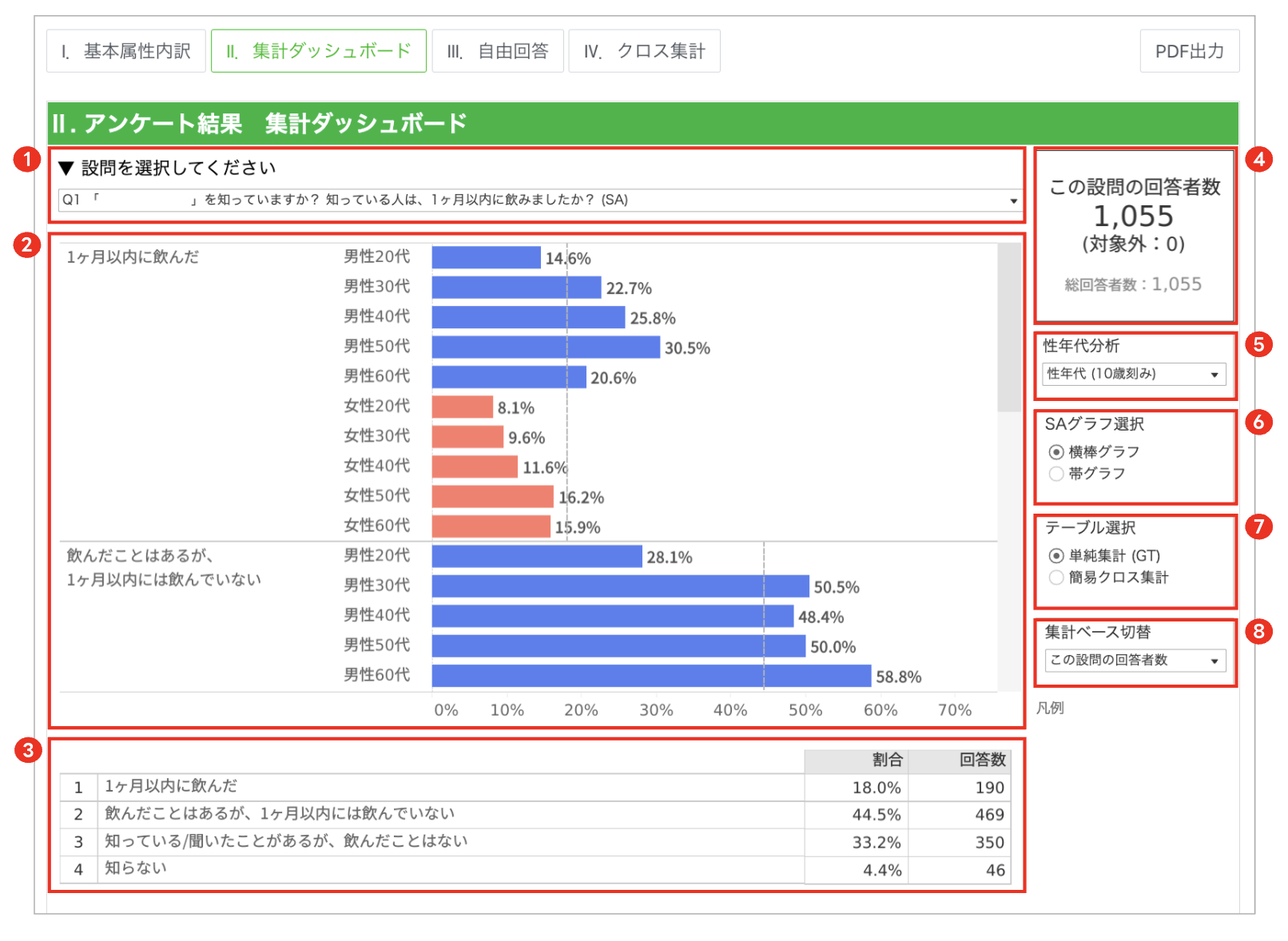Switch to the 基本属性内訳 tab
The image size is (1288, 941).
[126, 51]
